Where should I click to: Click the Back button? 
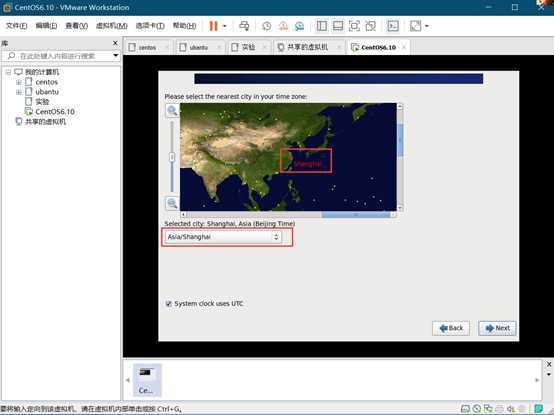451,328
